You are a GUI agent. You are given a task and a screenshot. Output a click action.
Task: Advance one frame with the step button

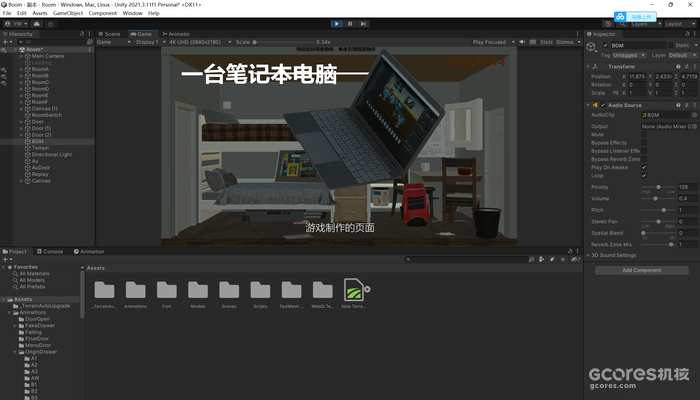(x=363, y=24)
